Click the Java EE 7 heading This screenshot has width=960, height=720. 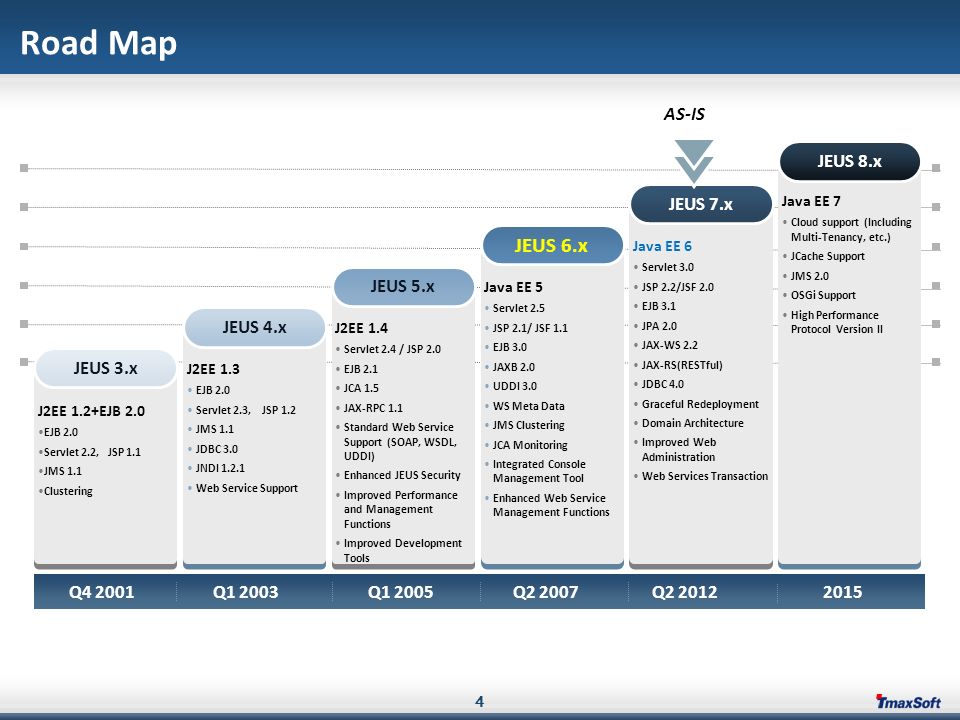coord(811,201)
